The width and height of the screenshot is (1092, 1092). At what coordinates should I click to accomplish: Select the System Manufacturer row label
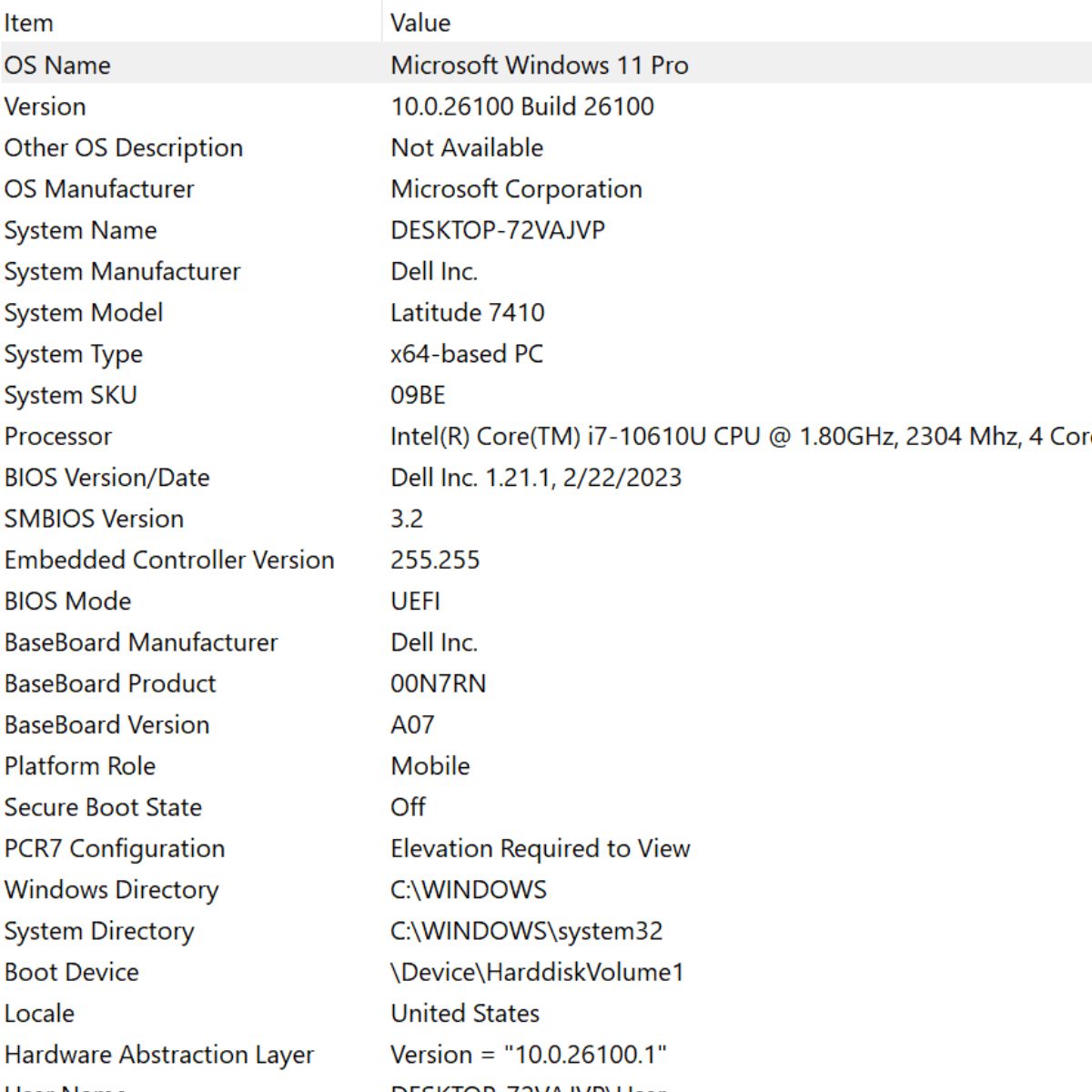pyautogui.click(x=122, y=271)
